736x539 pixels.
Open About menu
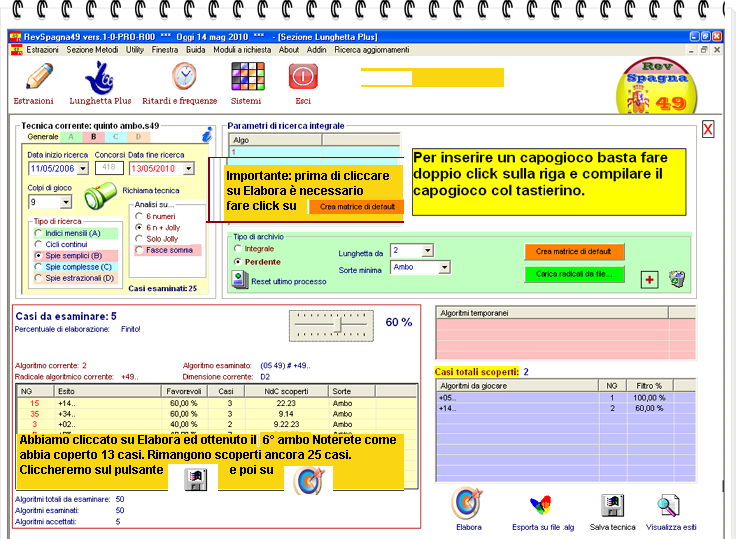coord(289,50)
